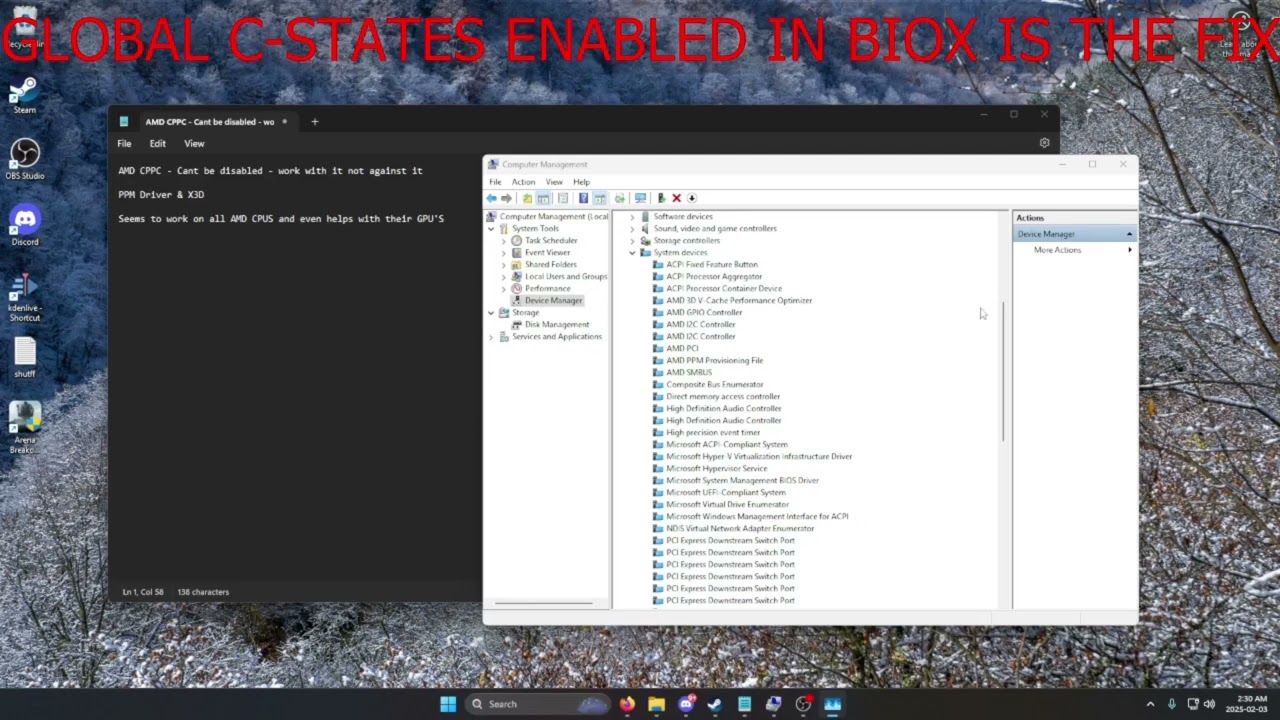This screenshot has height=720, width=1280.
Task: Open the Notepad View menu
Action: click(x=194, y=144)
